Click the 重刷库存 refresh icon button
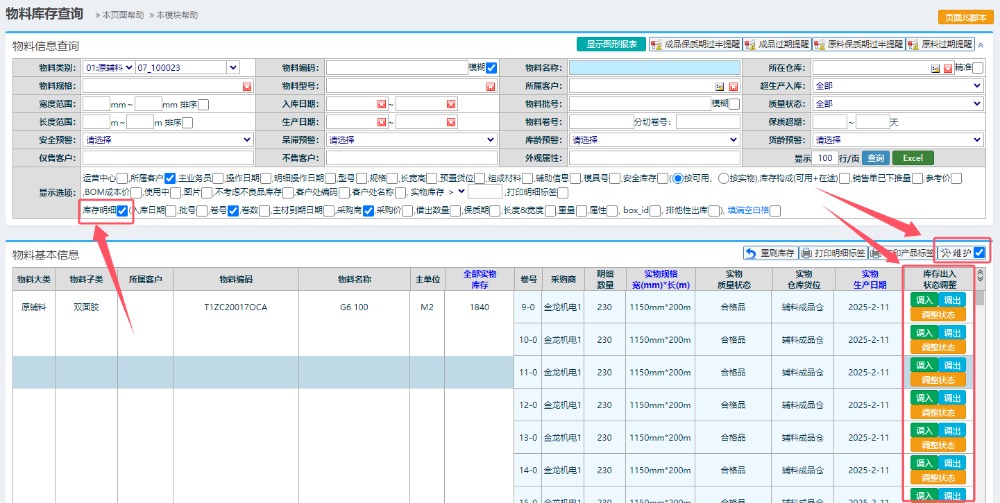The image size is (1000, 503). click(x=770, y=253)
